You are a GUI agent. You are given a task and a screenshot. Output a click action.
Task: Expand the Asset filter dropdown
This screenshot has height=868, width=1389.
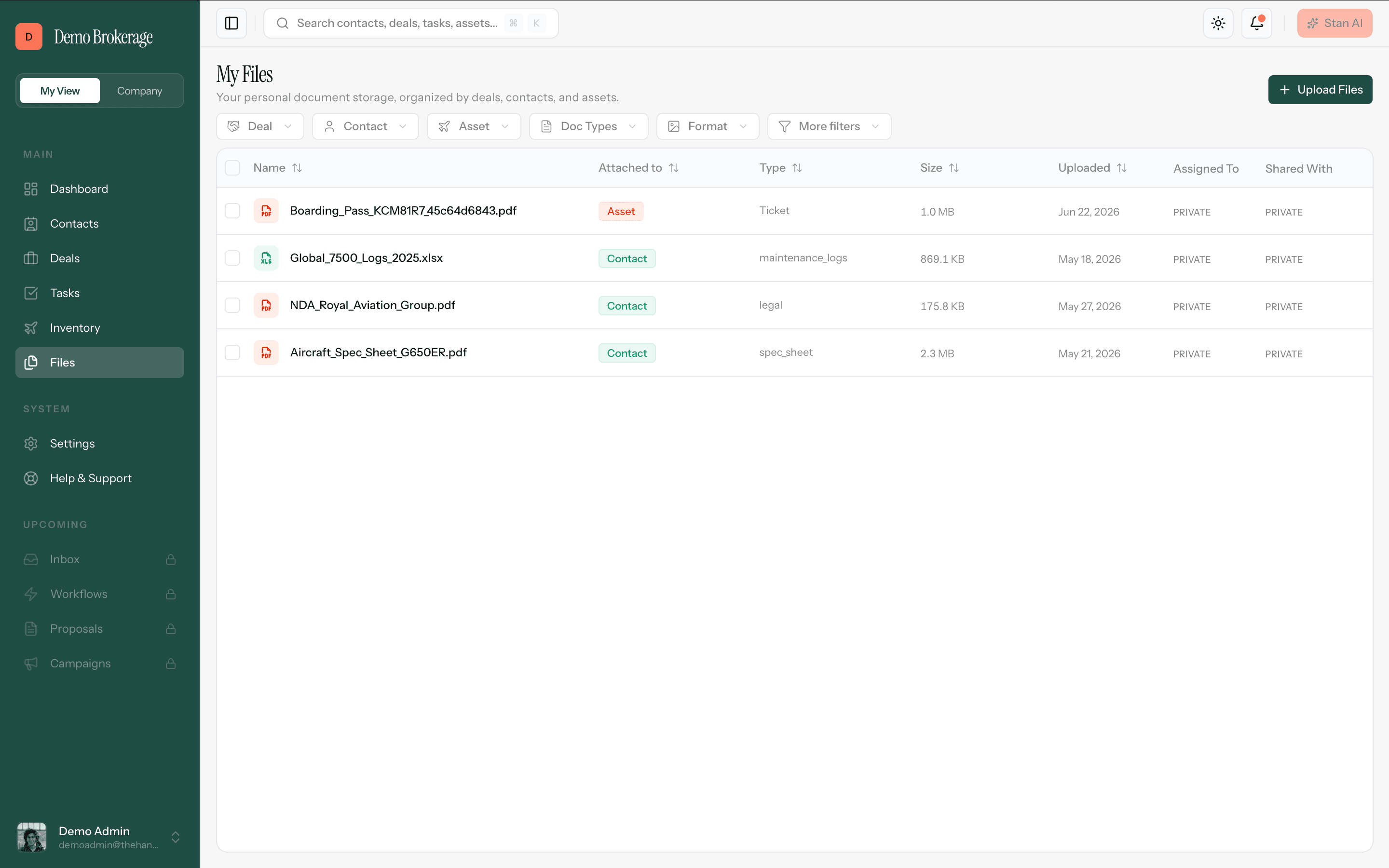click(474, 126)
